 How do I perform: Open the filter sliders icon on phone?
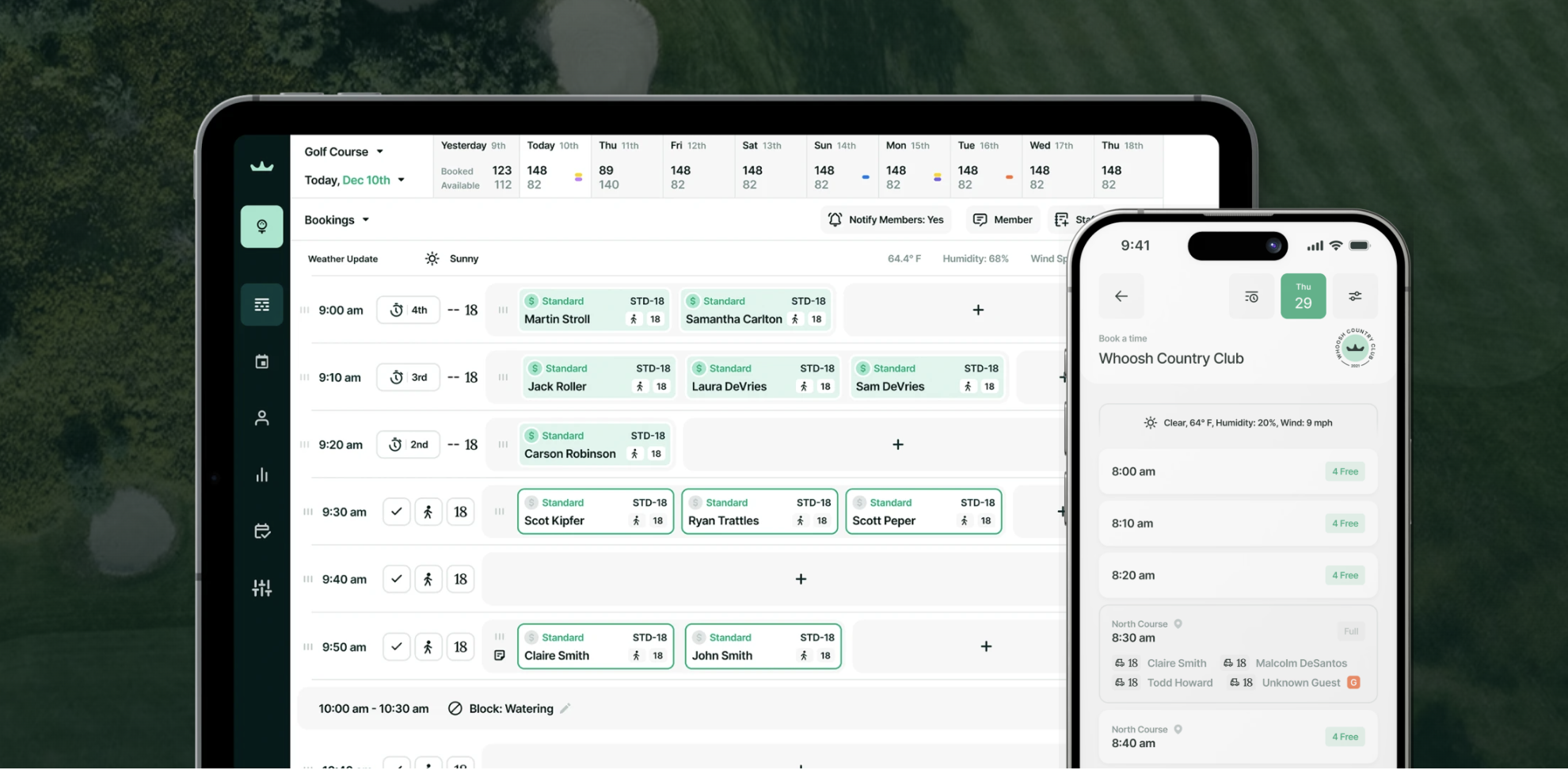point(1354,296)
